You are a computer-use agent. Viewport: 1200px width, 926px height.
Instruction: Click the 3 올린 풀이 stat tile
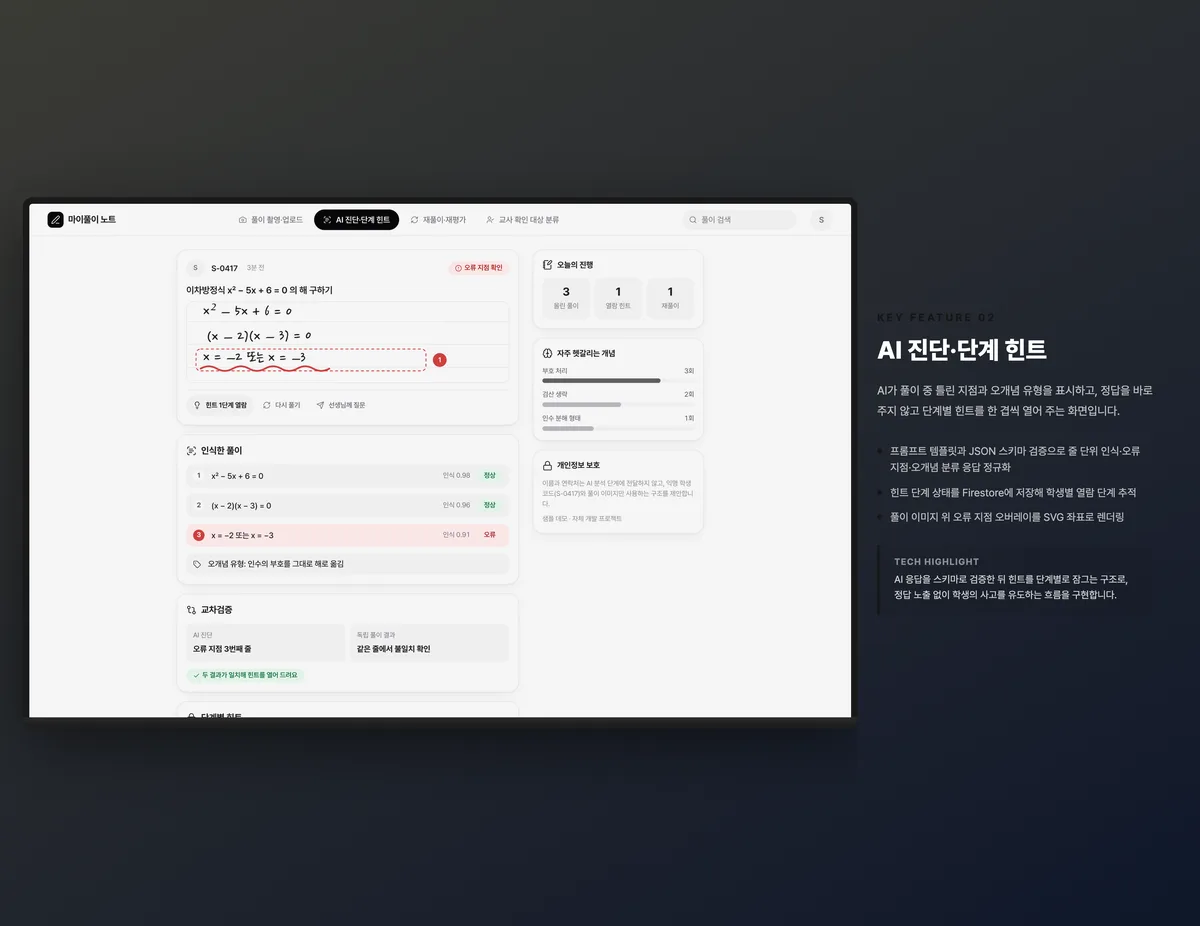tap(566, 298)
